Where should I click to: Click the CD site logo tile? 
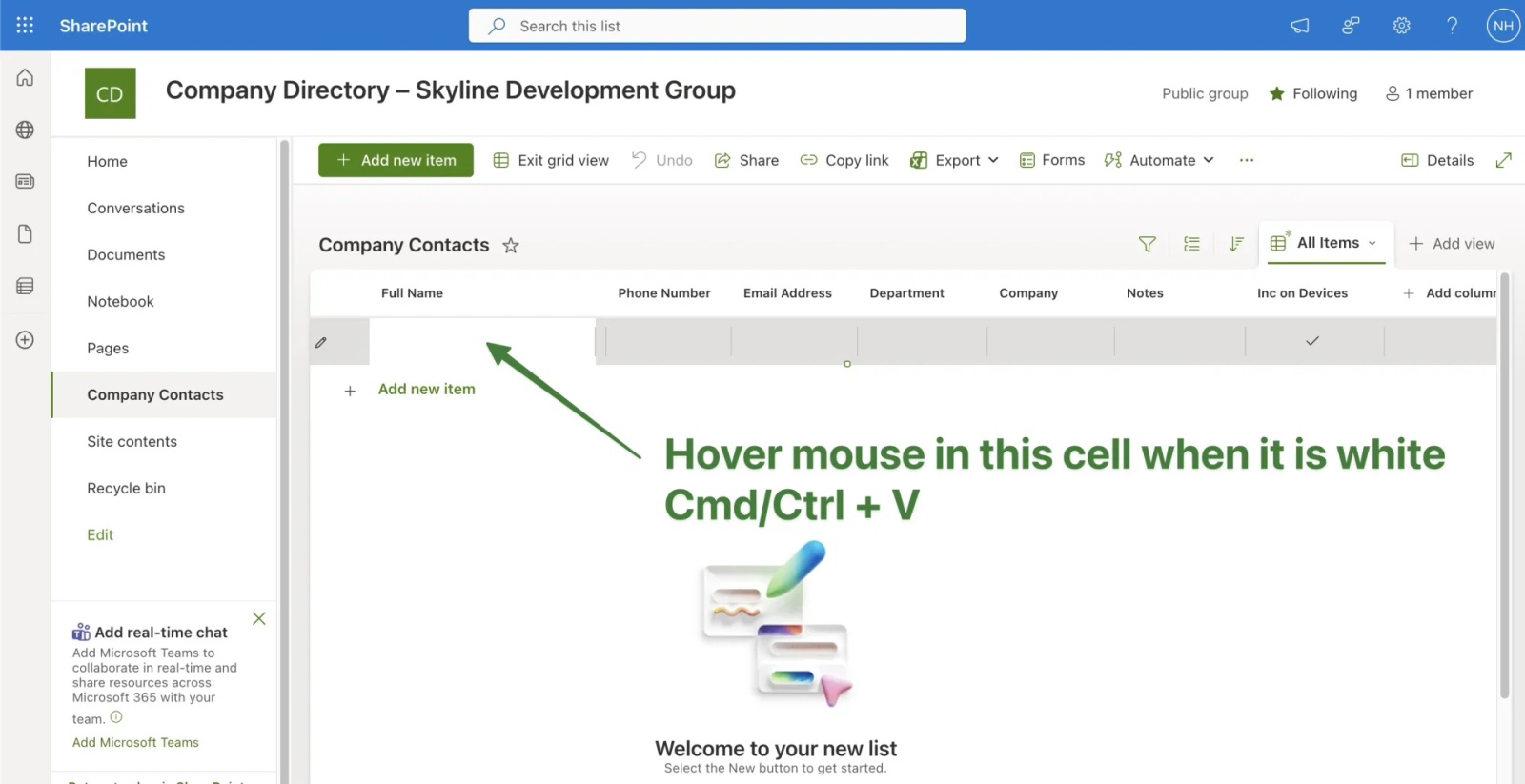tap(110, 93)
